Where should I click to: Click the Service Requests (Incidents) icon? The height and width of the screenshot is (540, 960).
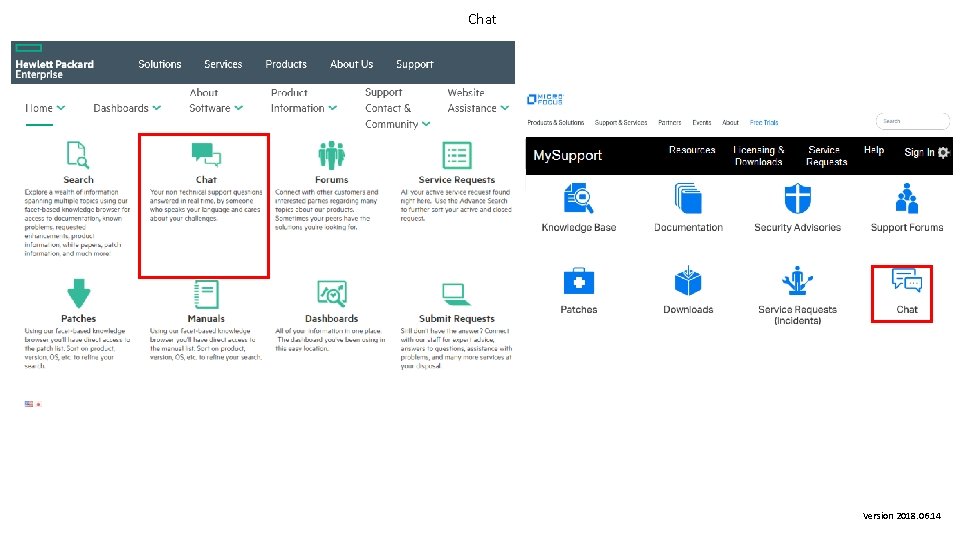(x=797, y=280)
